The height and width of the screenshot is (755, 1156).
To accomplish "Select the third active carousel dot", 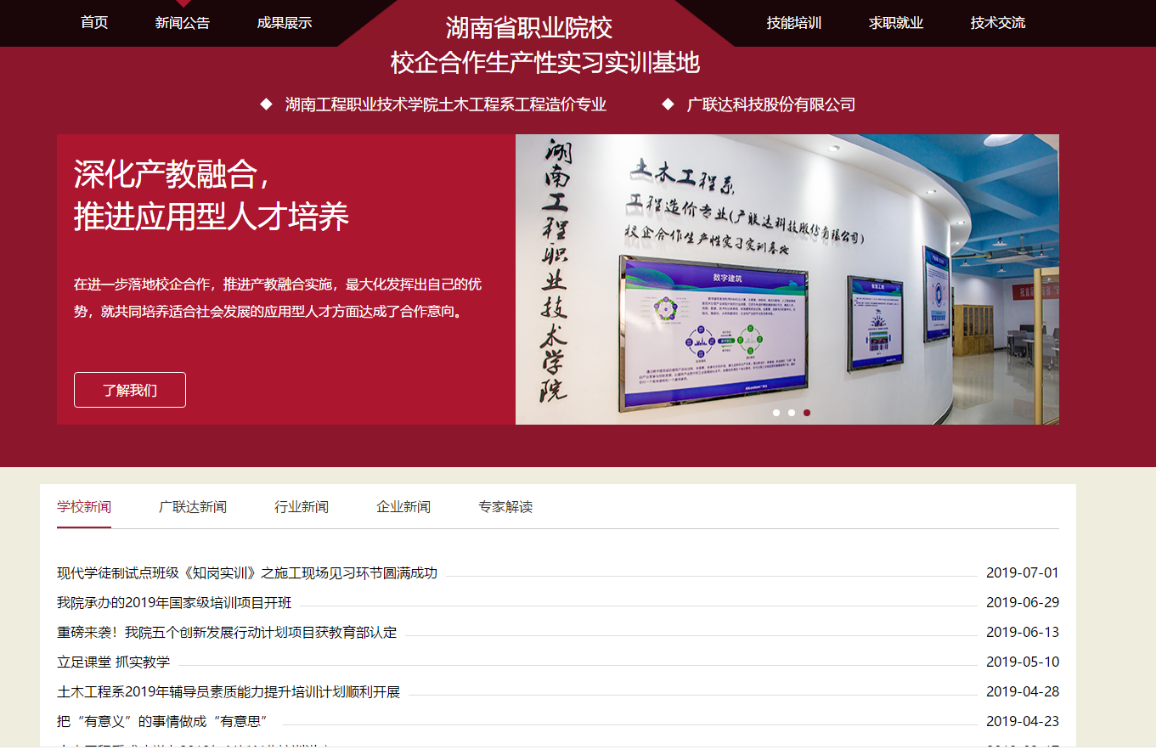I will (x=807, y=412).
